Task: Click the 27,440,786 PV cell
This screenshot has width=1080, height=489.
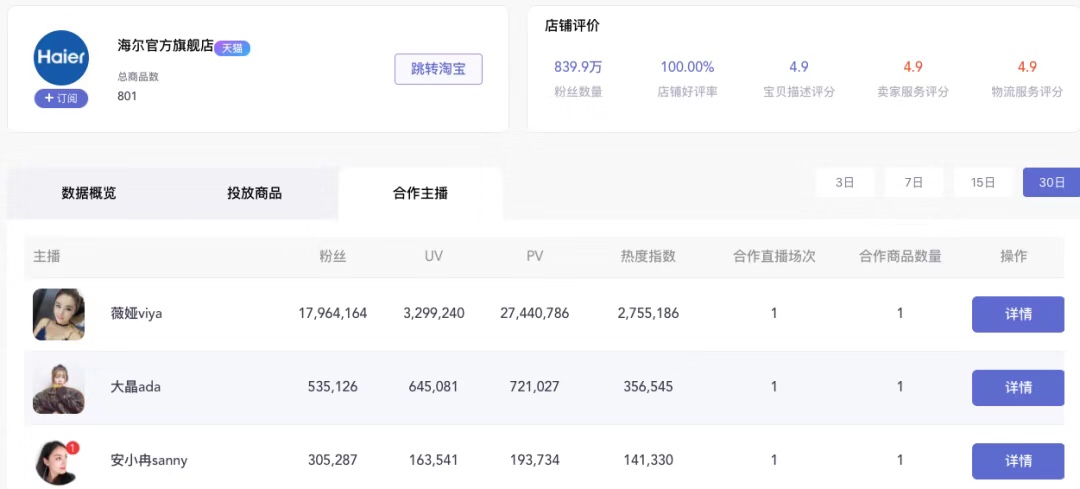Action: pyautogui.click(x=535, y=313)
